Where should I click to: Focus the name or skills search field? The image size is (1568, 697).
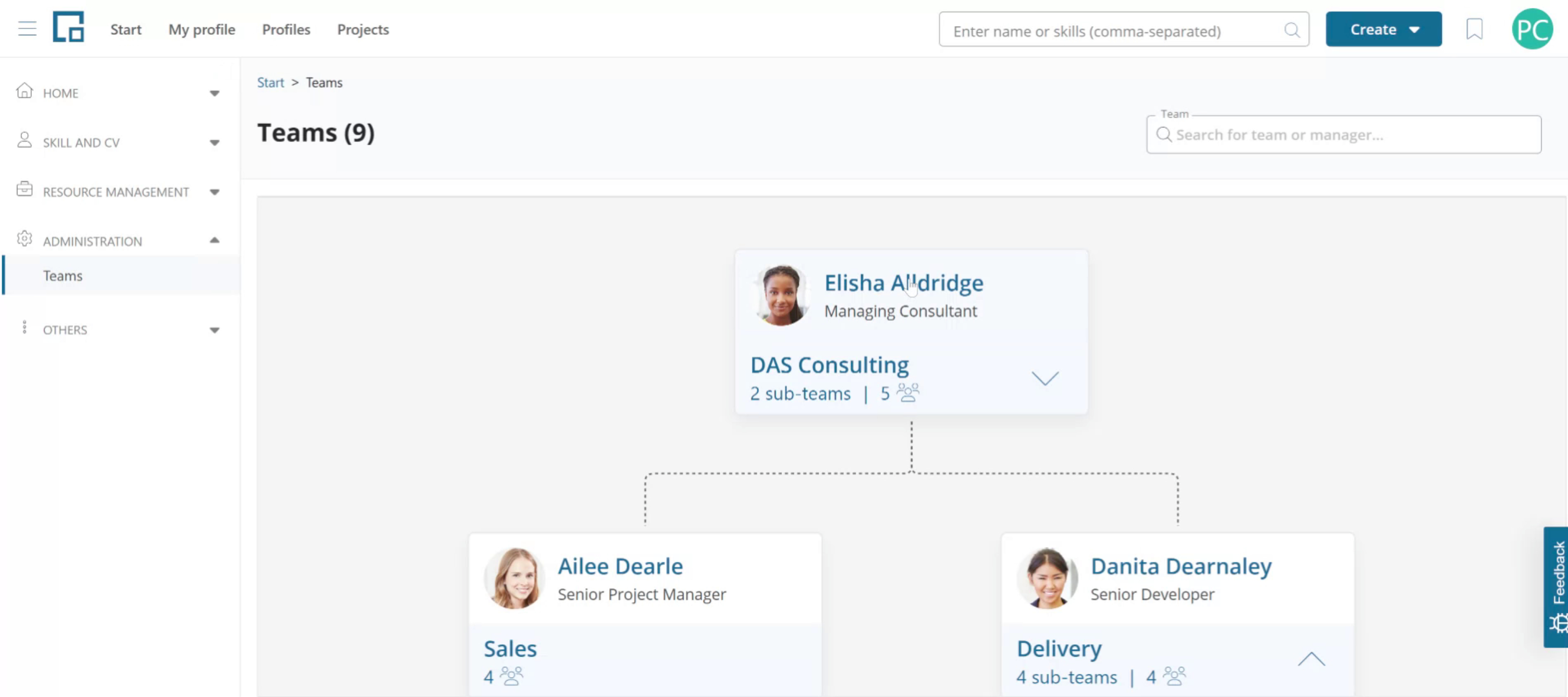[1124, 29]
